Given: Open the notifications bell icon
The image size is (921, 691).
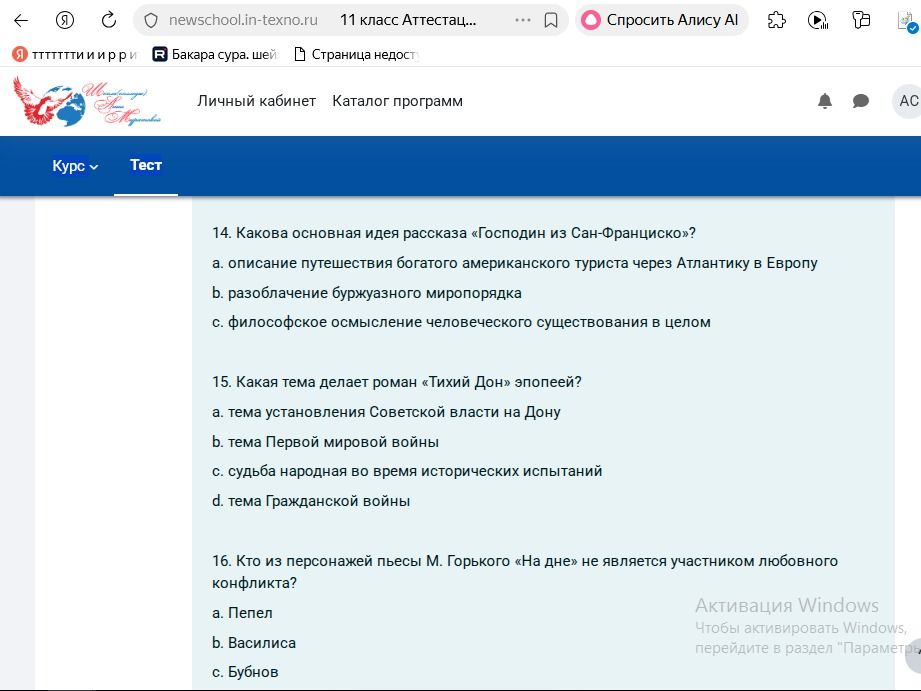Looking at the screenshot, I should 825,101.
